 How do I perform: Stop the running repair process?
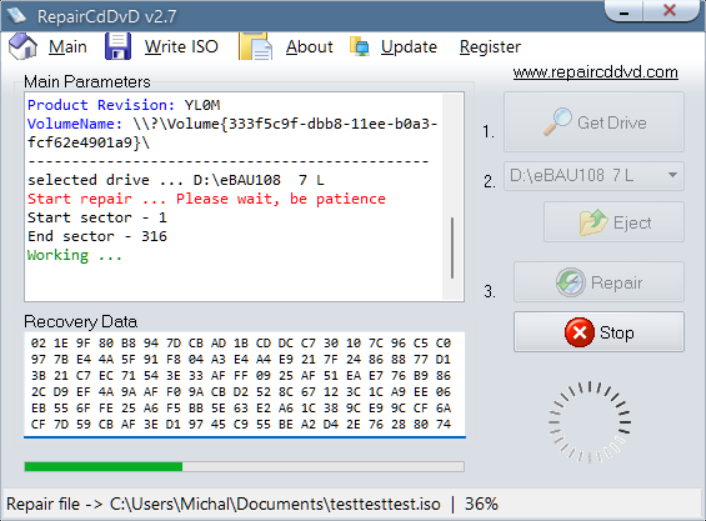pos(599,332)
